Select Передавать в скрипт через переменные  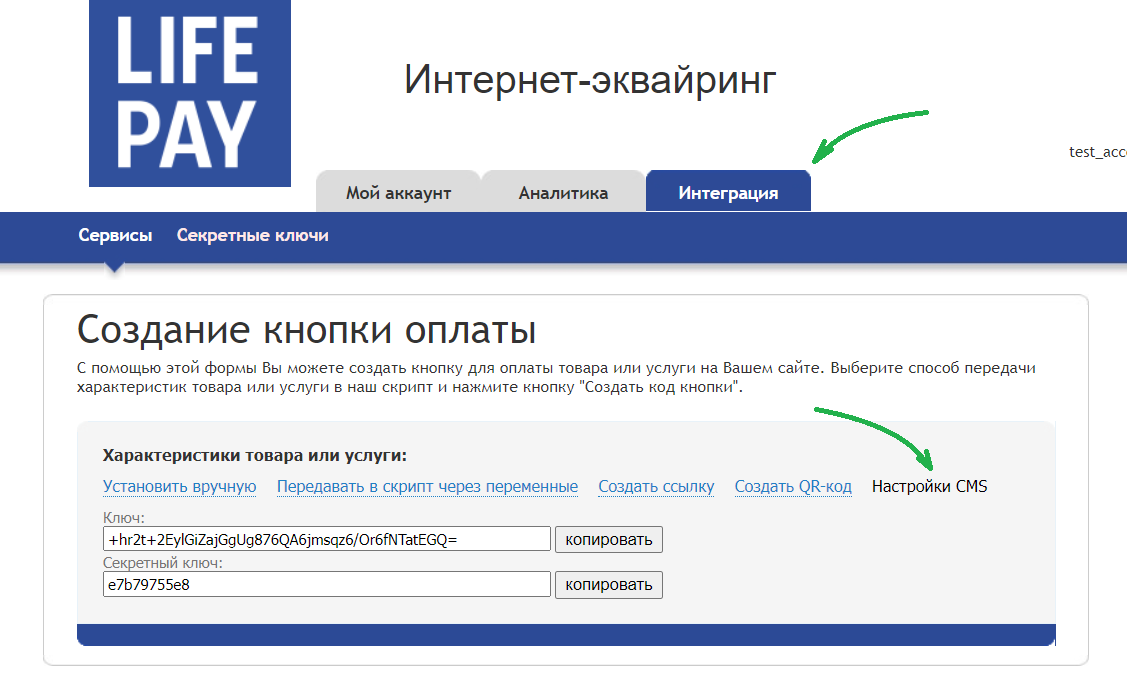coord(428,487)
